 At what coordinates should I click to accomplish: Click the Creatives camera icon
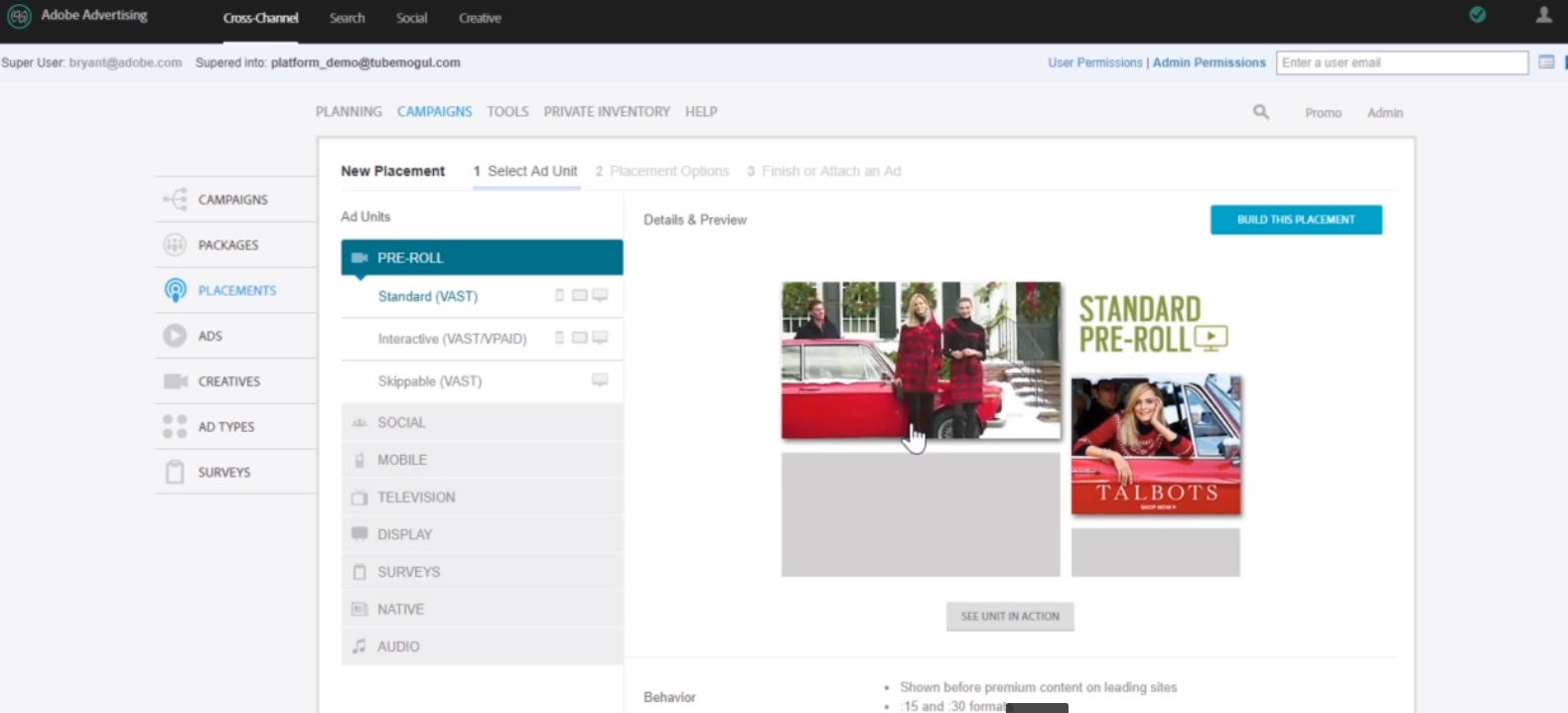pos(176,381)
